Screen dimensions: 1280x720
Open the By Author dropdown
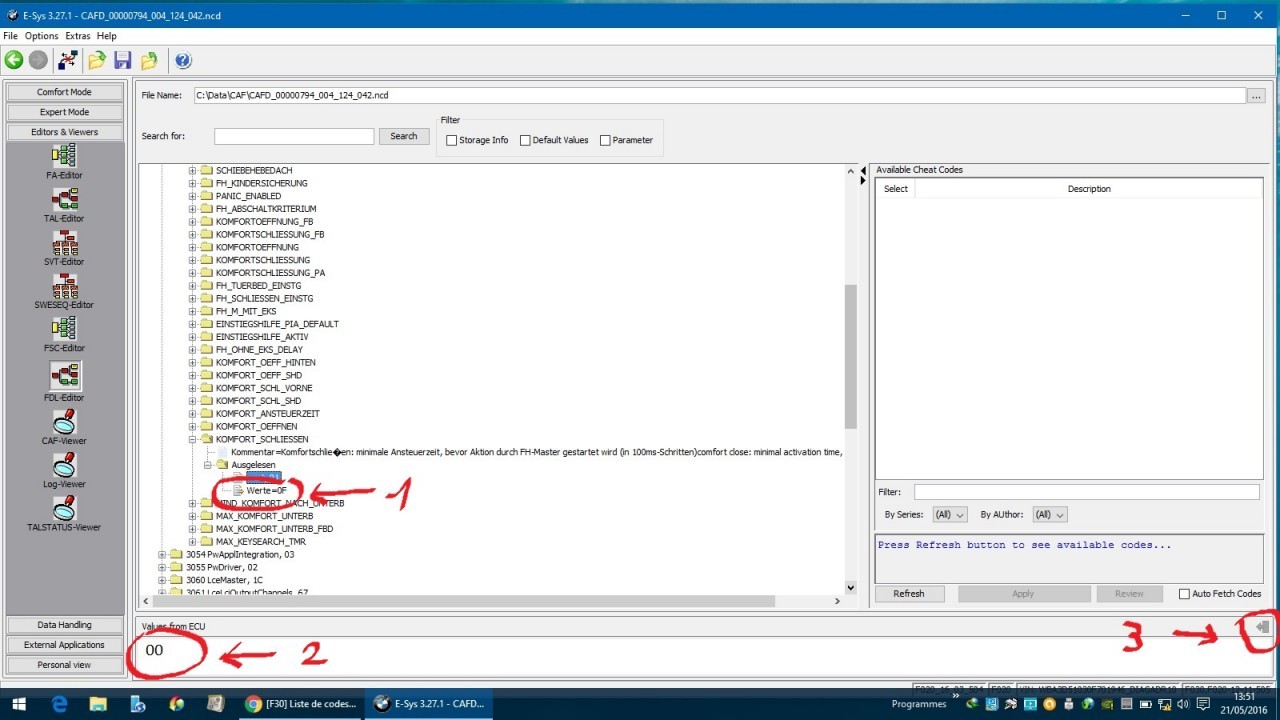pos(1048,514)
